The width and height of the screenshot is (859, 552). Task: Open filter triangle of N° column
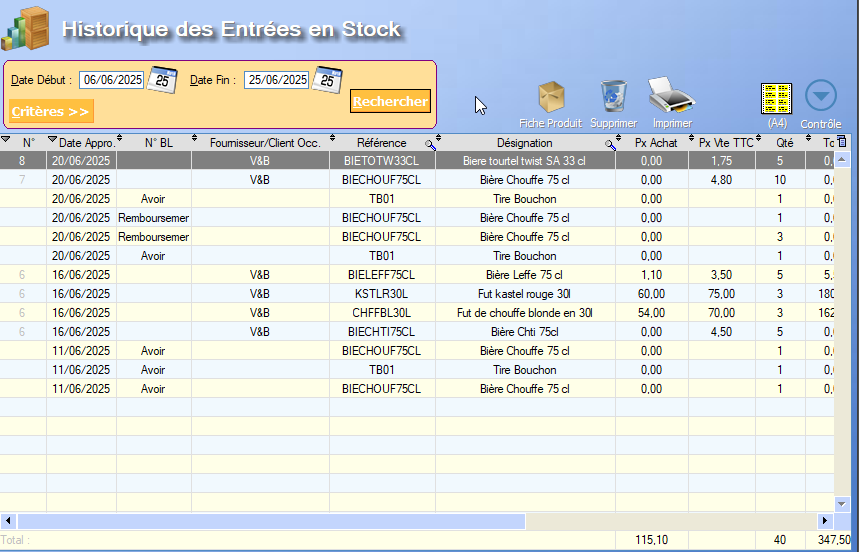click(5, 140)
